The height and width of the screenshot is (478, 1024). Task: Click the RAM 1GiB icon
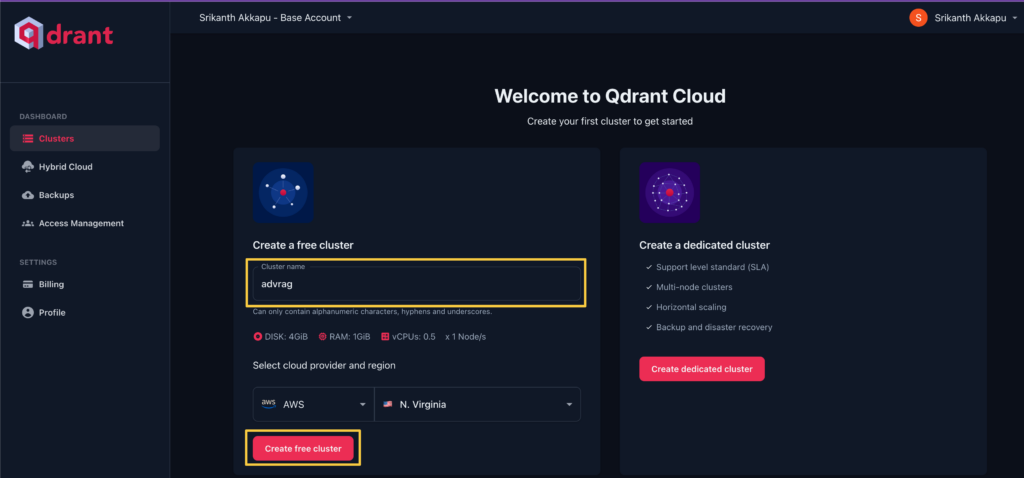tap(323, 337)
